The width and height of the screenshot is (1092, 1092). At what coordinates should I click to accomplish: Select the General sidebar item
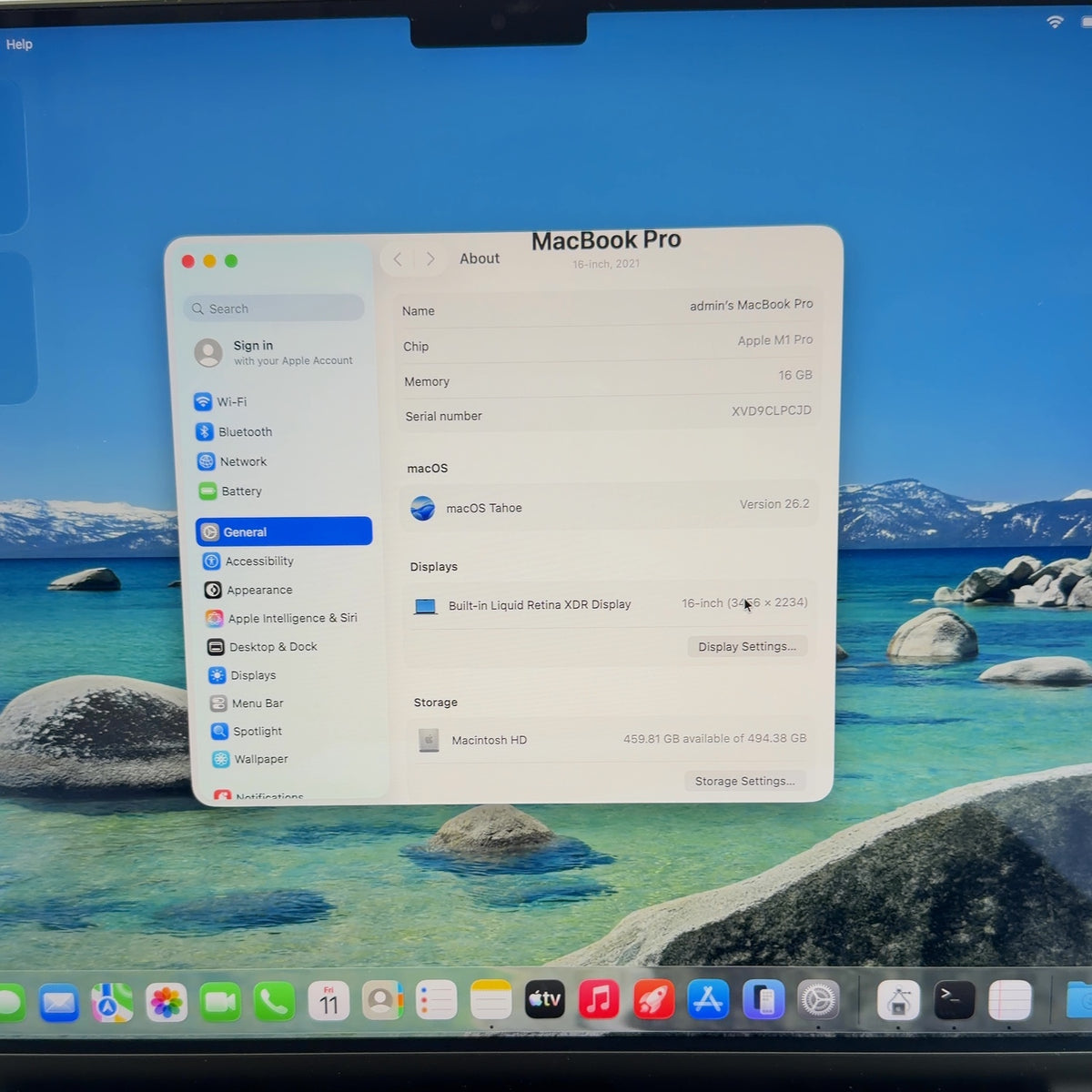284,531
